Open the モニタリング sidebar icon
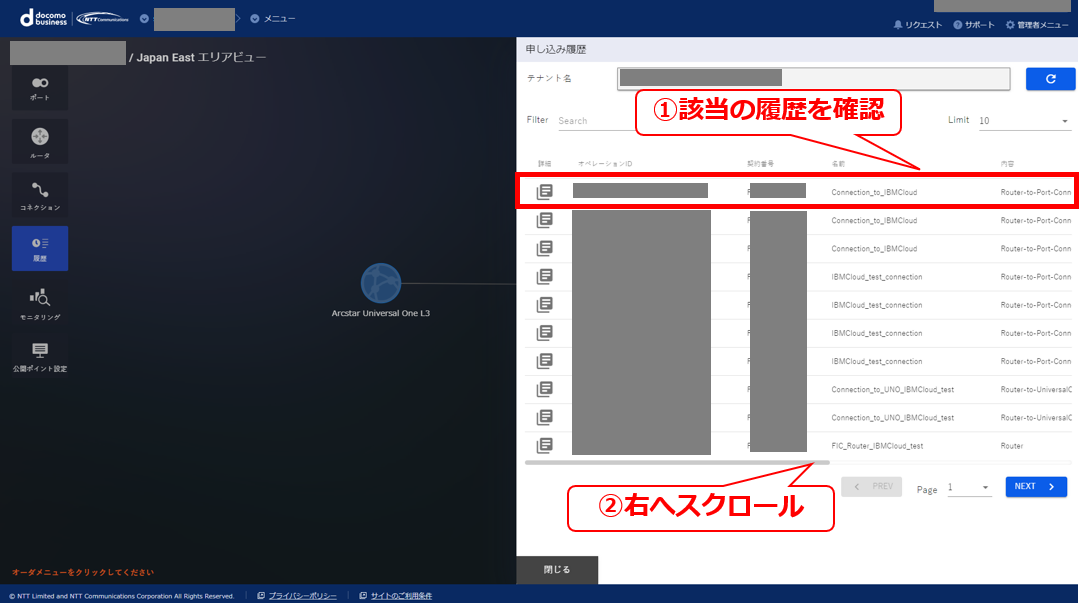The height and width of the screenshot is (604, 1080). [x=40, y=304]
